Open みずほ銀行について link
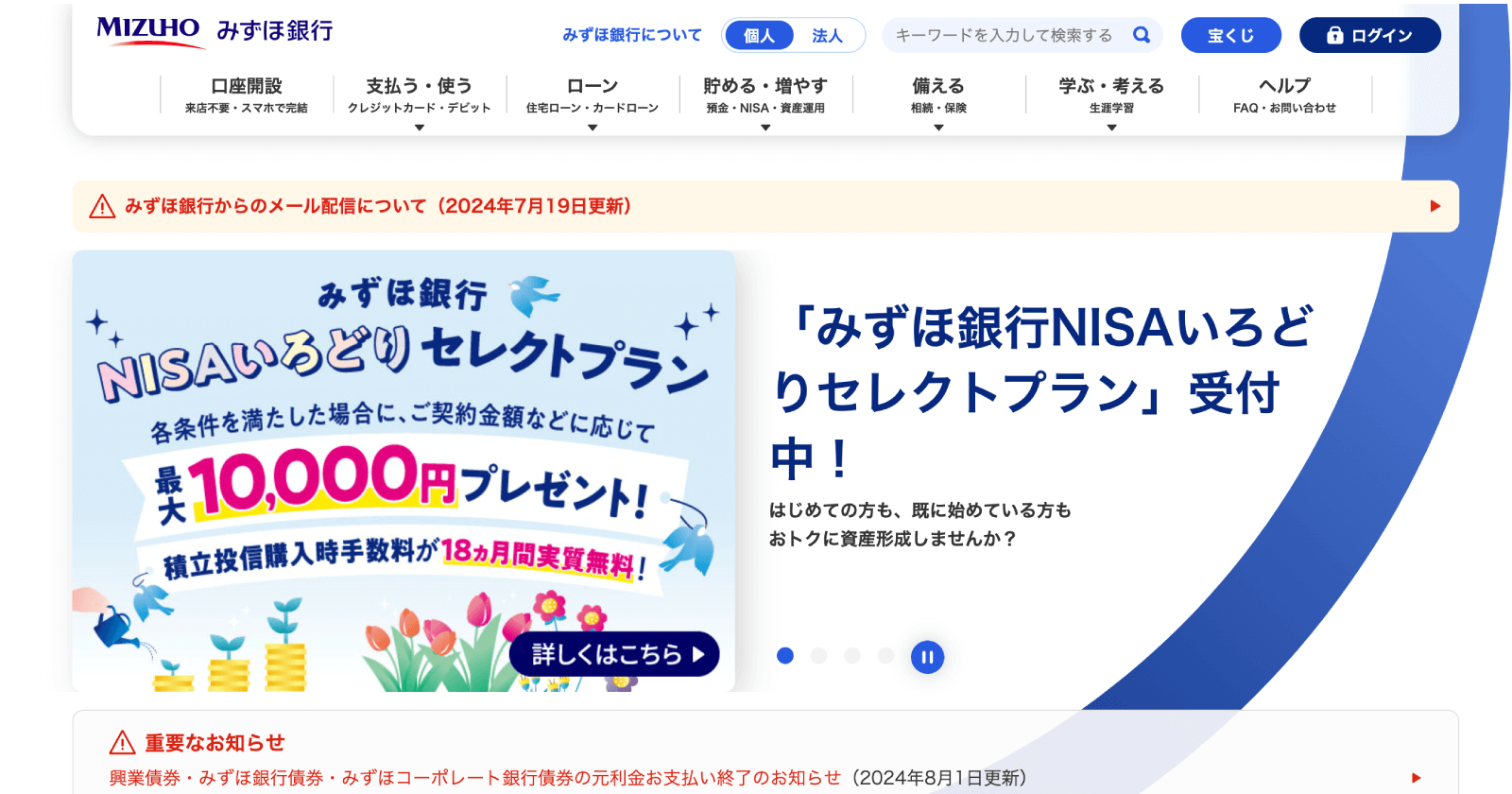This screenshot has width=1512, height=794. pyautogui.click(x=632, y=35)
